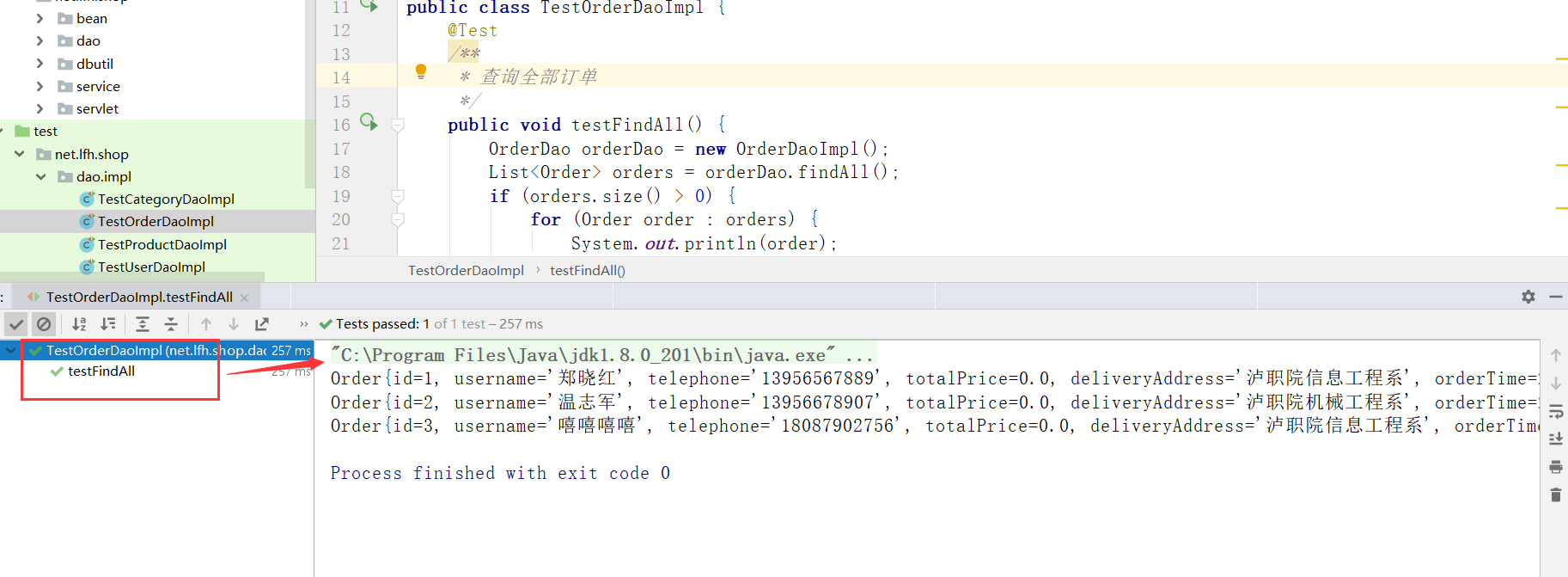
Task: Console scroll down stack trace arrow
Action: click(x=1556, y=384)
